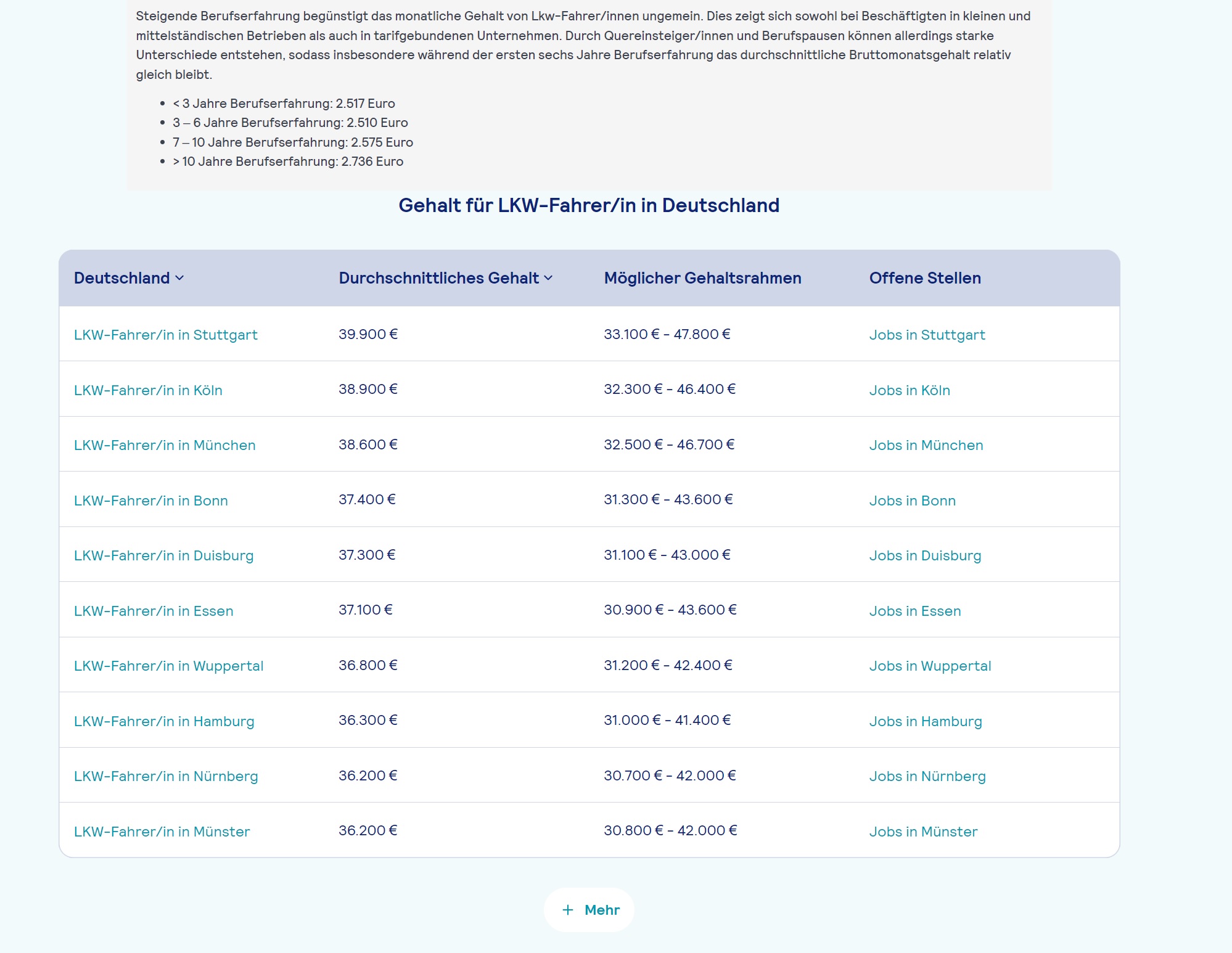
Task: Click LKW-Fahrer/in in Essen link
Action: (x=154, y=611)
